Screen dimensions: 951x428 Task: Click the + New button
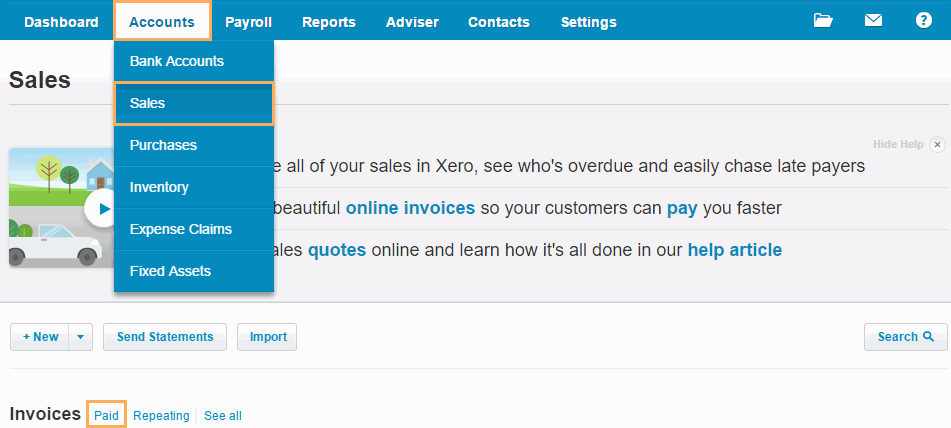coord(40,337)
